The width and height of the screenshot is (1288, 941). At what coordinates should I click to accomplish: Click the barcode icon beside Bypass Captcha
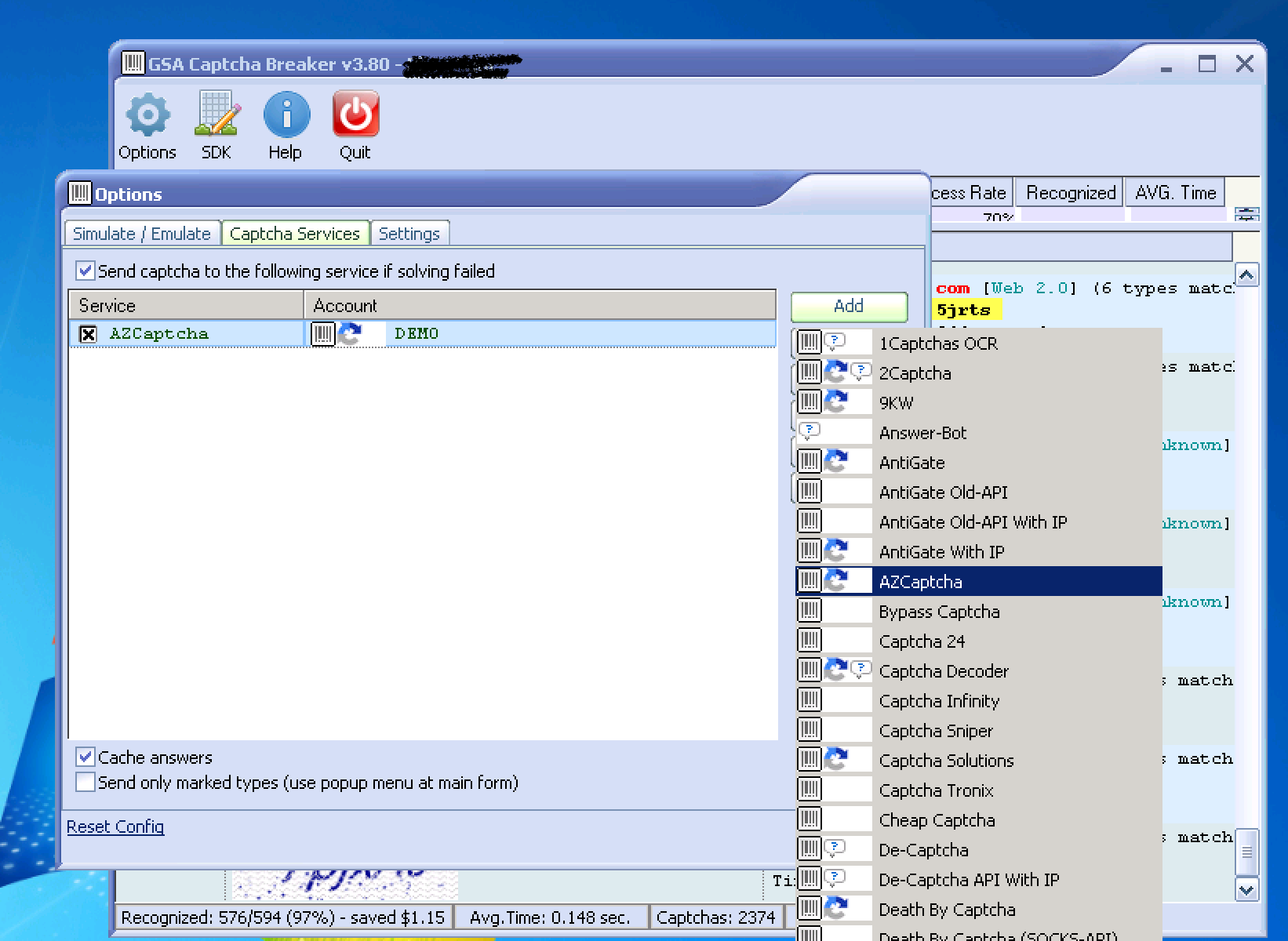click(809, 610)
